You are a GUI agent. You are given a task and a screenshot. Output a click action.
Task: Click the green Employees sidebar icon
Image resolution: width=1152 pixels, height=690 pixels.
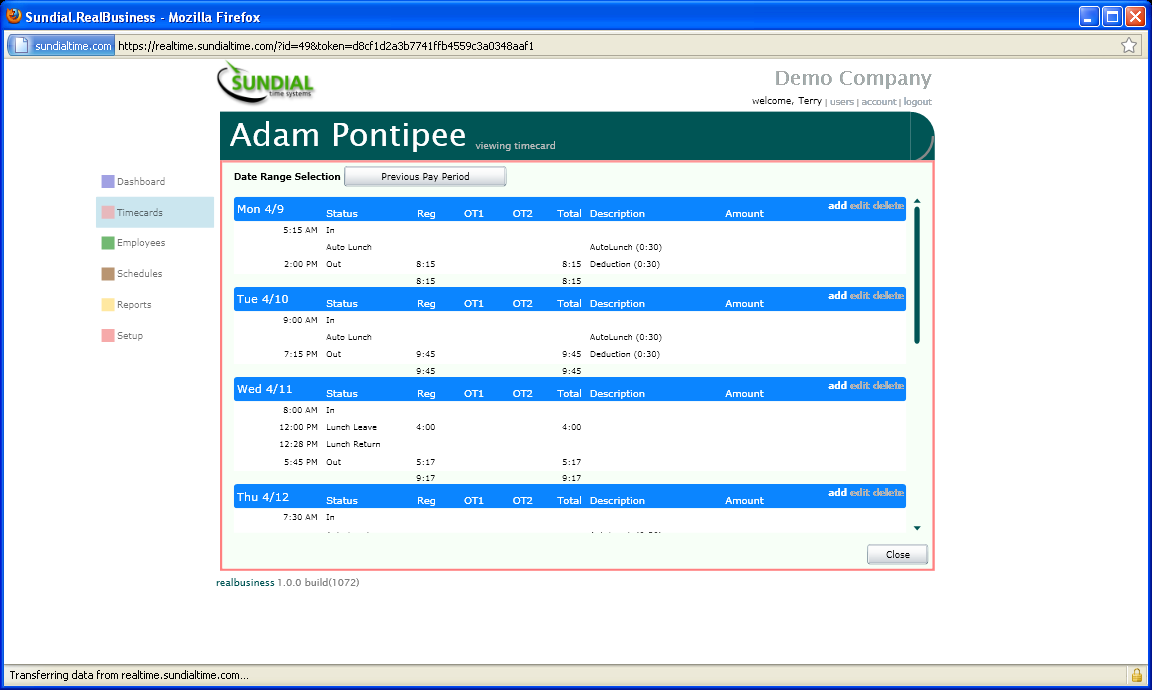click(x=108, y=243)
